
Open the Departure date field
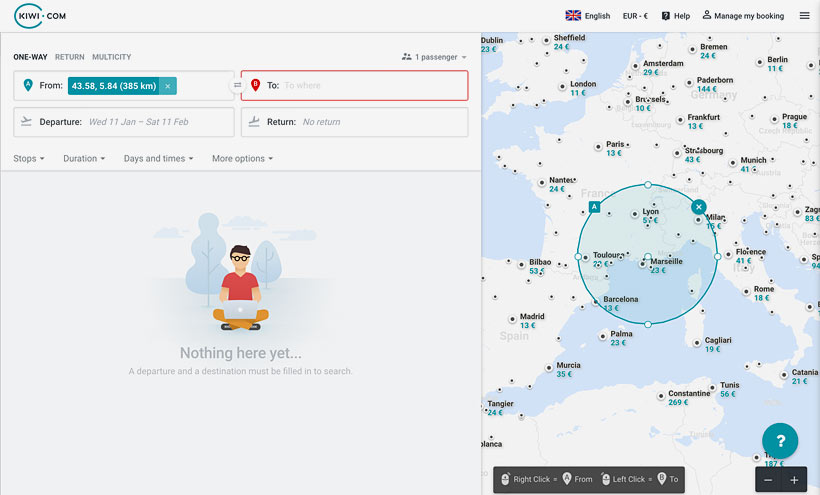click(124, 122)
